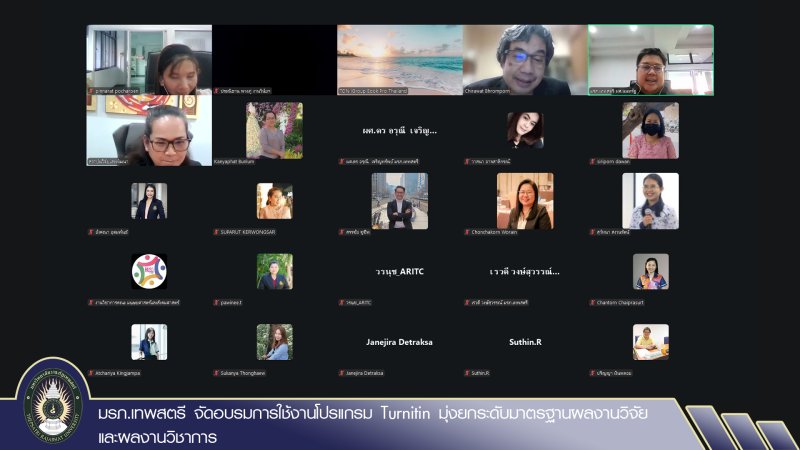Click muted mic icon beside small วรนุช_ARITC label
This screenshot has width=800, height=450.
[342, 302]
